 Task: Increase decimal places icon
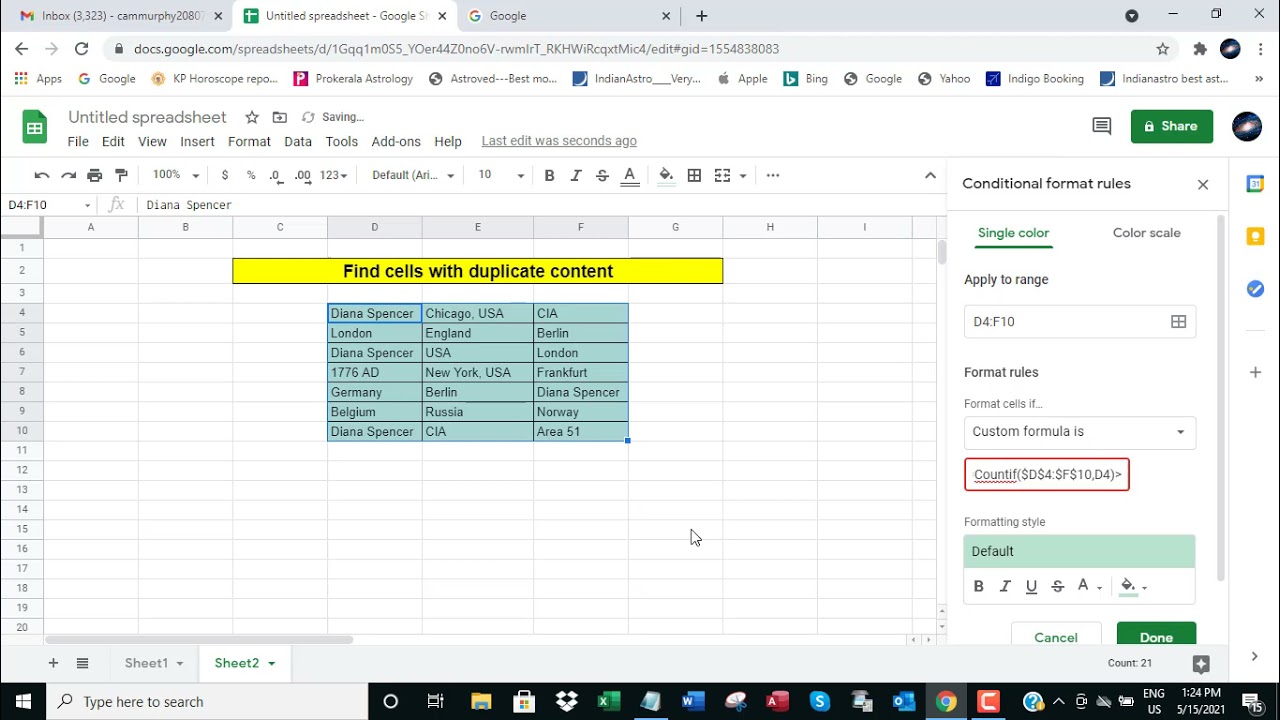click(303, 175)
